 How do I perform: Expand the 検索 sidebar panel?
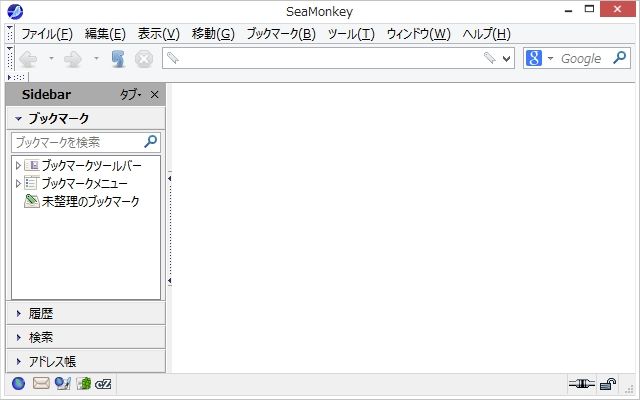click(86, 337)
